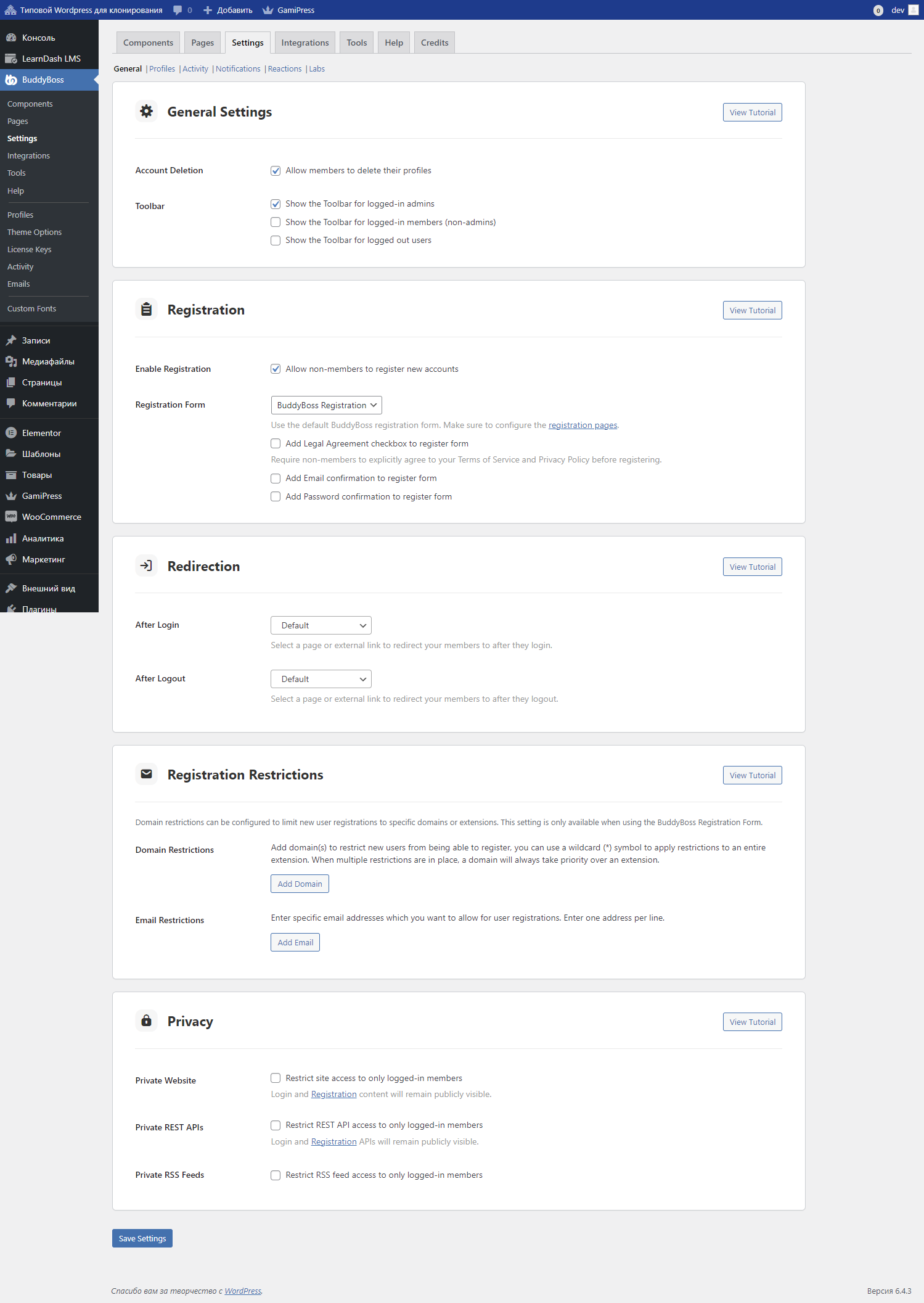Click the Аналитика bar chart icon

point(11,538)
